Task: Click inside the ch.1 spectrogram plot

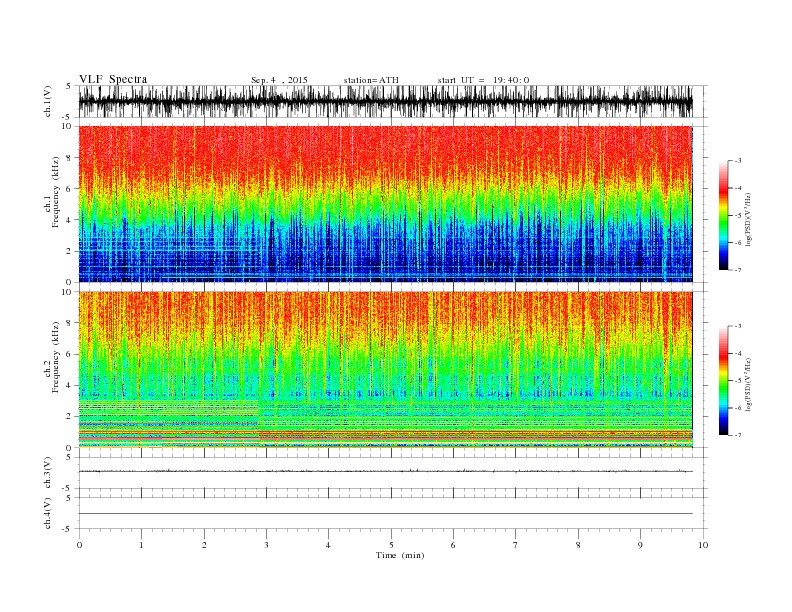Action: (x=385, y=204)
